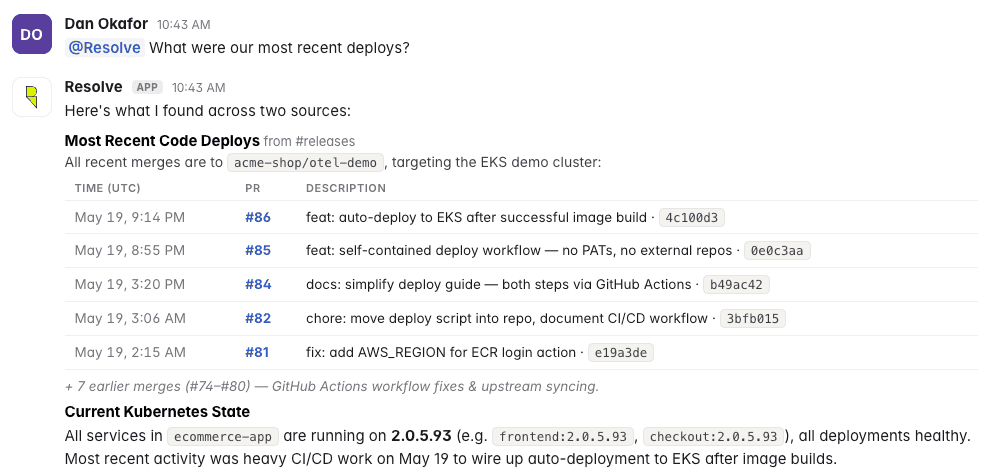Screen dimensions: 984x476
Task: Click the frontend:2.0.5.93 image tag
Action: (564, 436)
